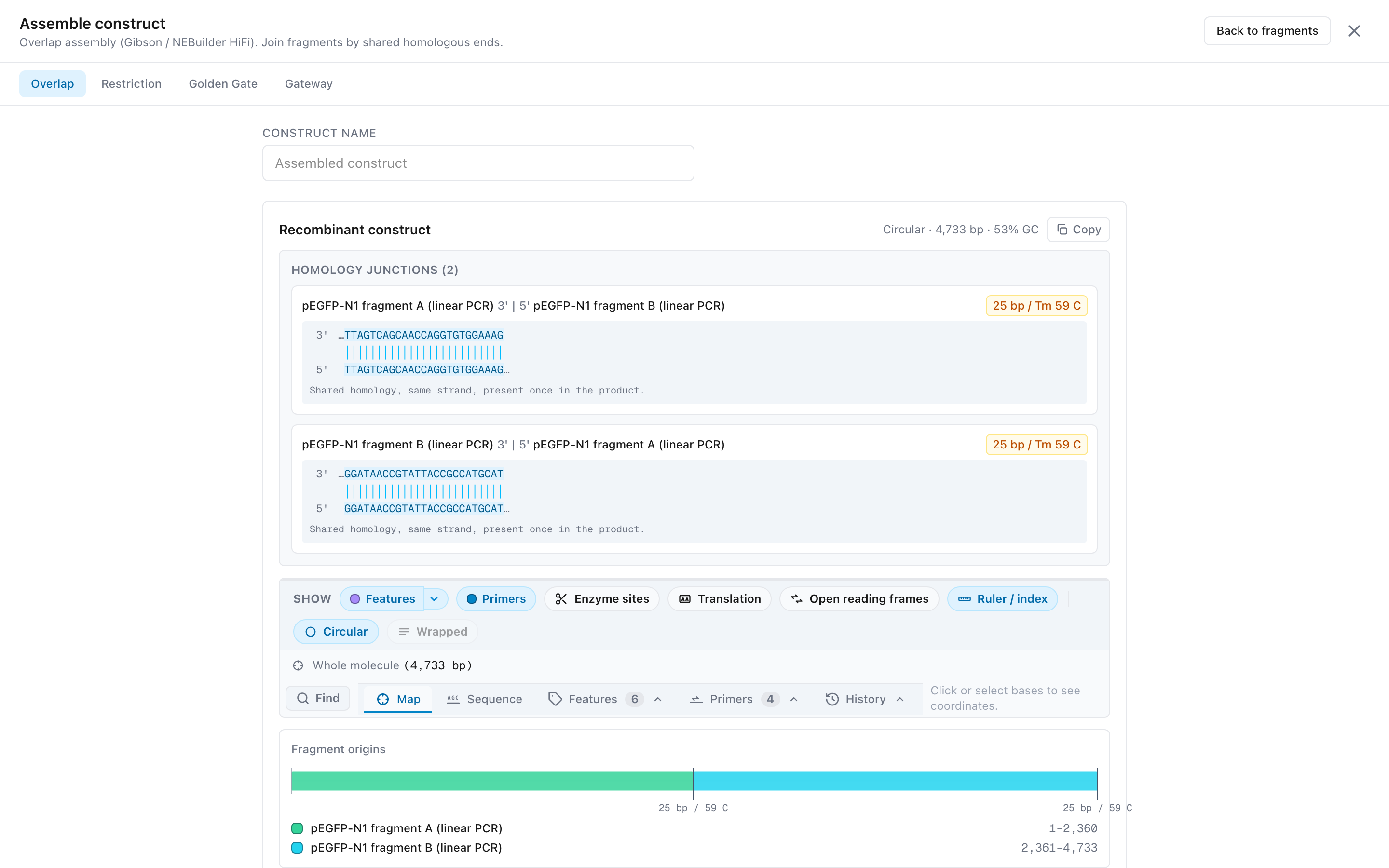Open the Find search button
This screenshot has height=868, width=1389.
coord(318,698)
